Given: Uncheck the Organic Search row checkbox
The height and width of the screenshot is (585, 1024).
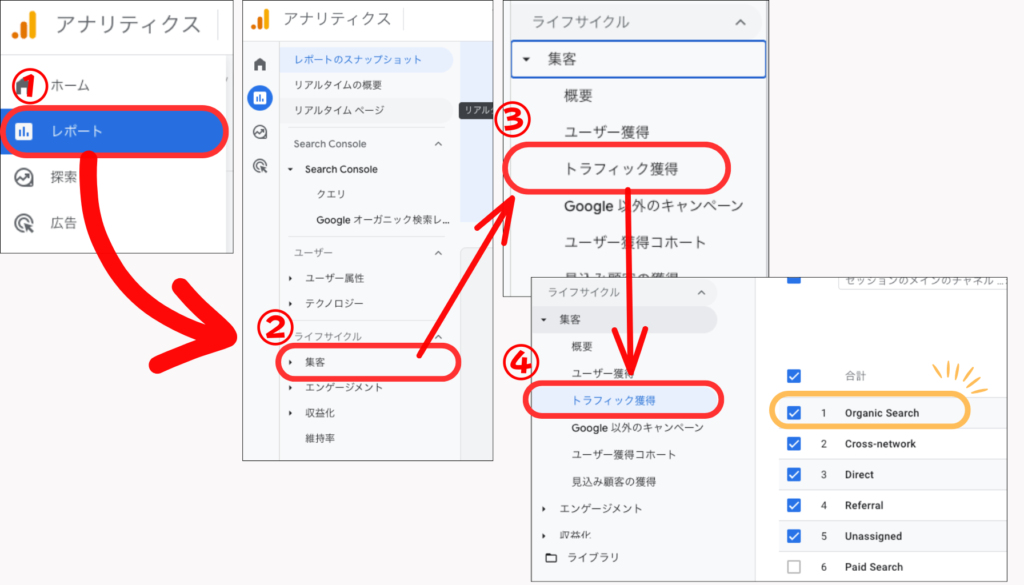Looking at the screenshot, I should click(x=793, y=412).
